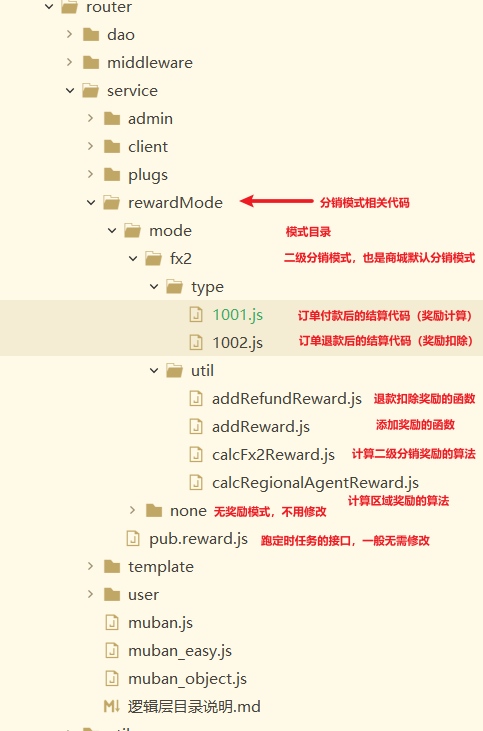Image resolution: width=483 pixels, height=731 pixels.
Task: Click the middleware folder icon
Action: pos(91,63)
